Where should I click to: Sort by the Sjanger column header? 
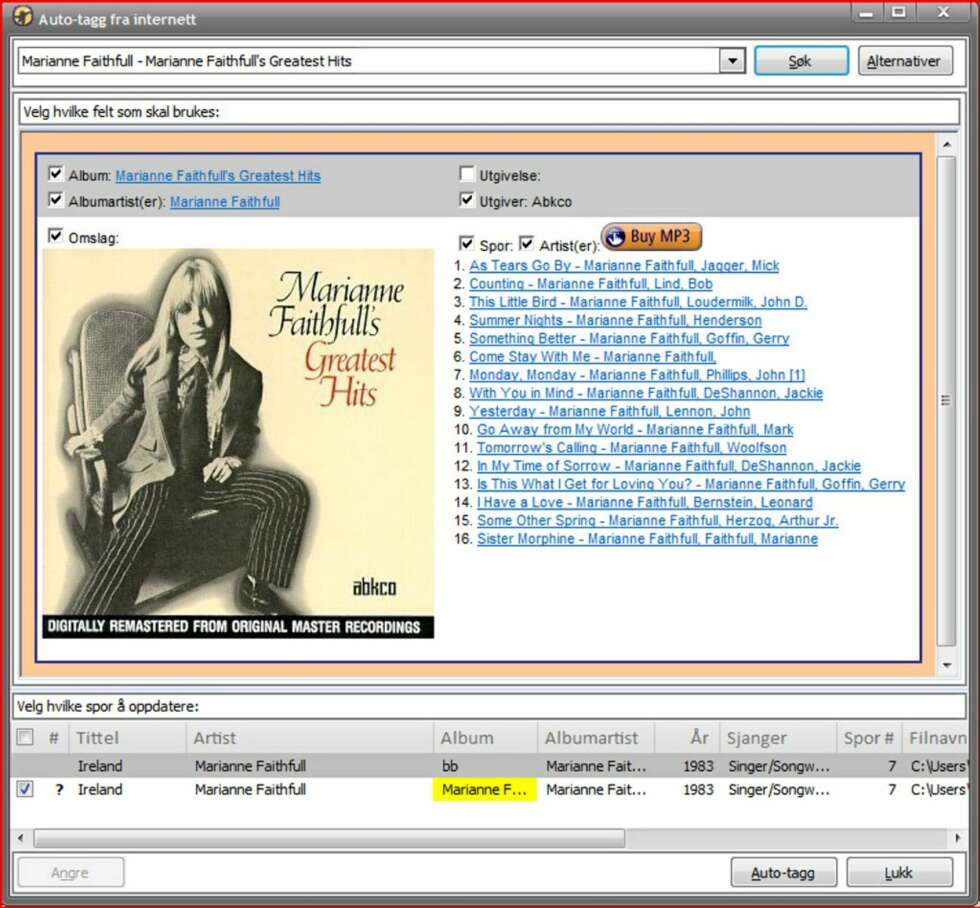point(778,738)
